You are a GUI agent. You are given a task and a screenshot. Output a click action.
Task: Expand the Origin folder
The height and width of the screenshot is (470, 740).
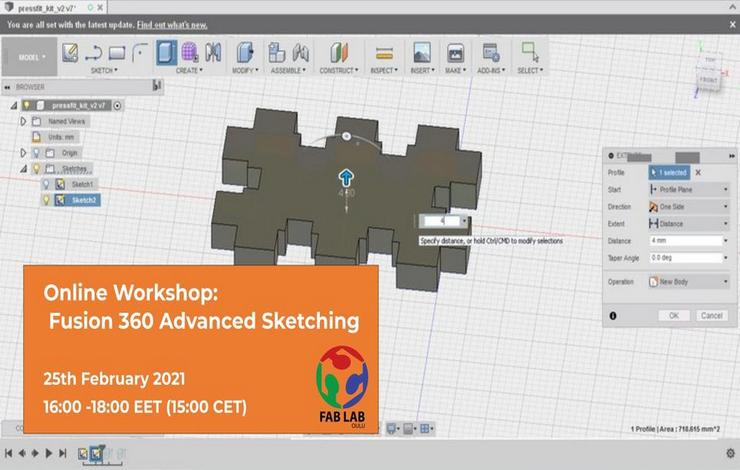click(x=23, y=153)
